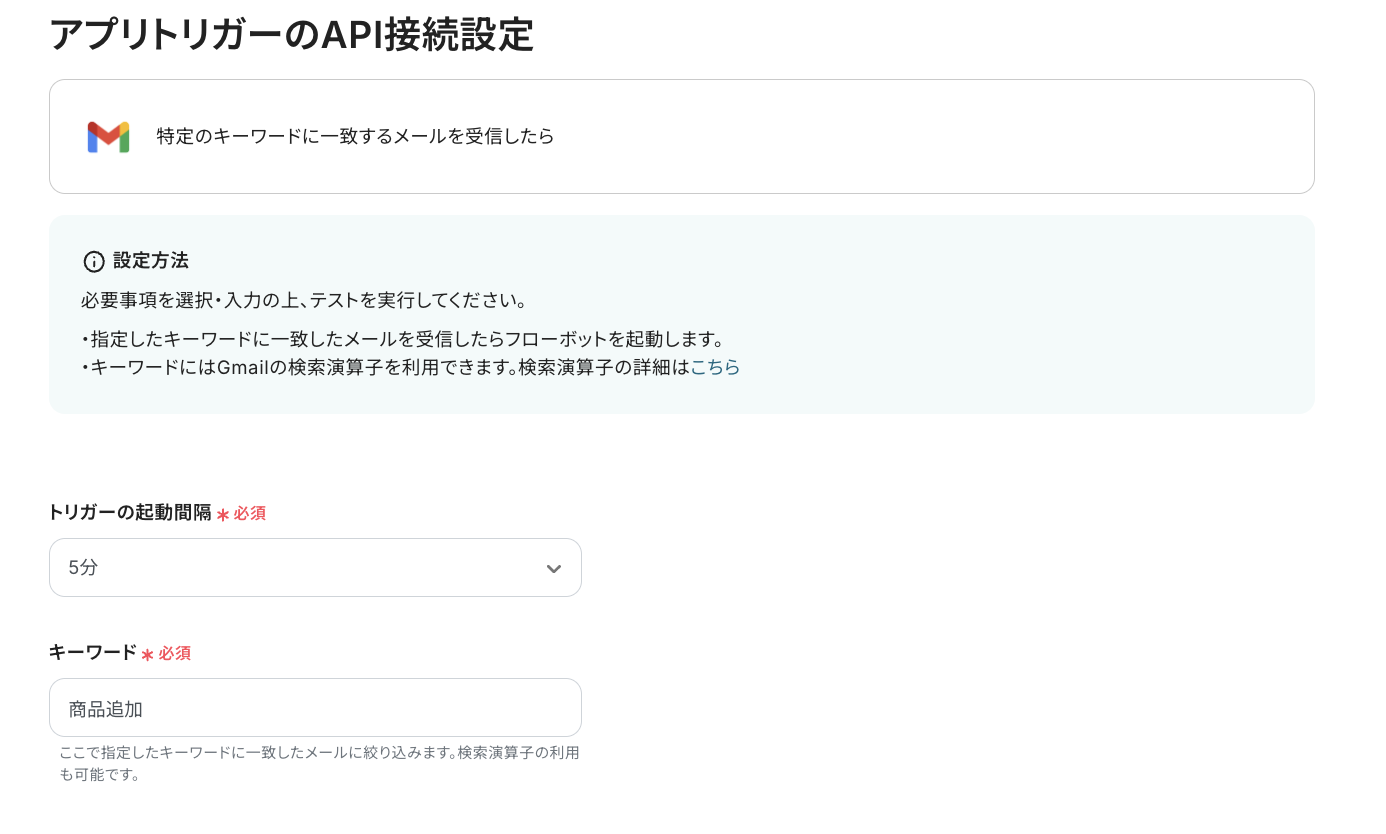Open the こちら search operator details link
Screen dimensions: 1386x834
(715, 367)
